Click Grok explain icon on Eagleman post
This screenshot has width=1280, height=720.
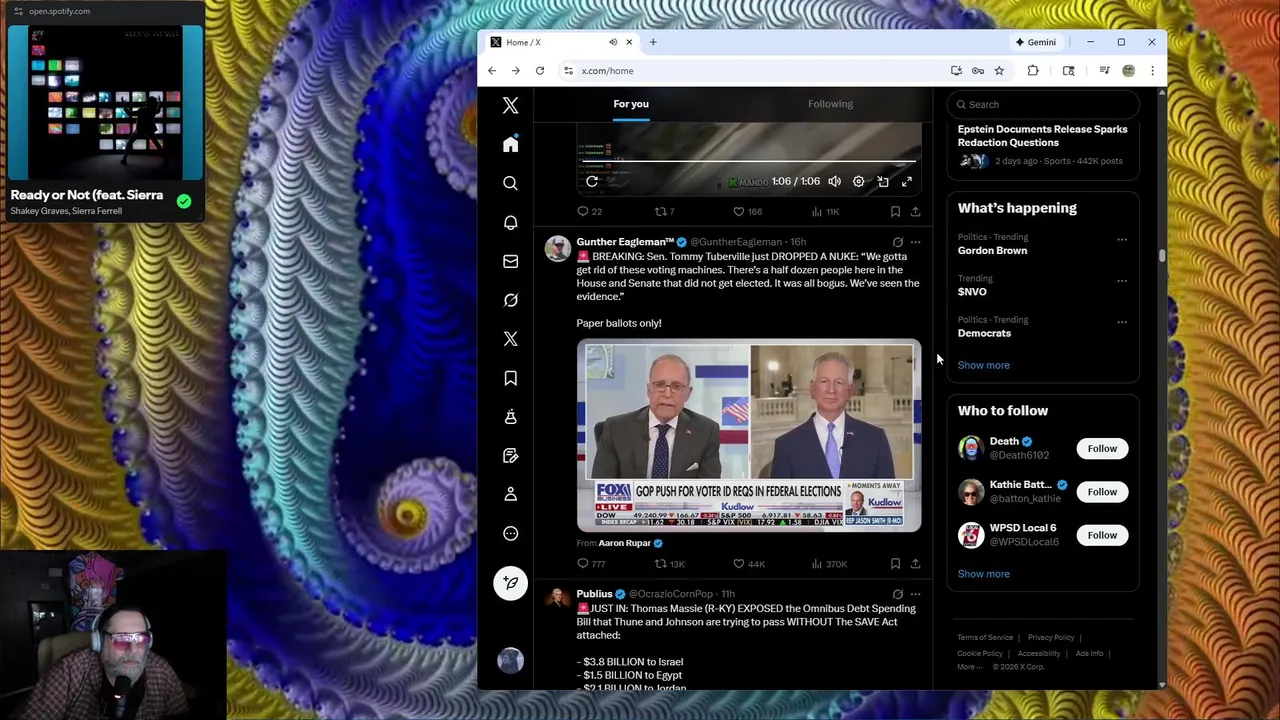coord(897,242)
